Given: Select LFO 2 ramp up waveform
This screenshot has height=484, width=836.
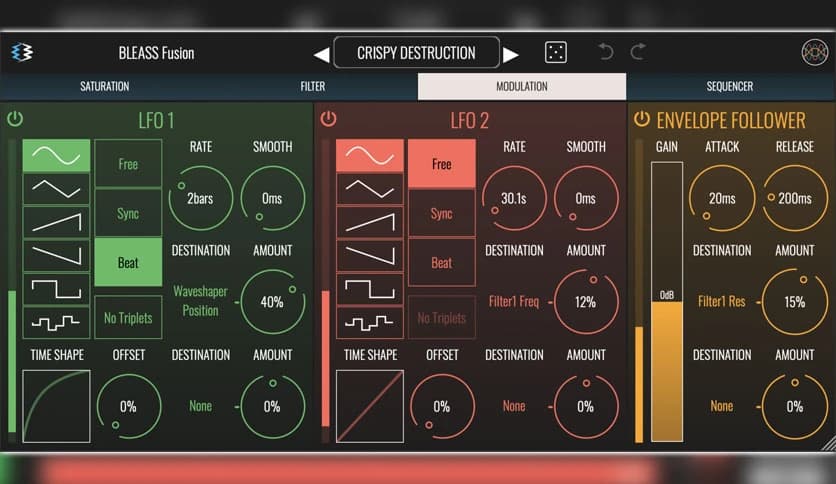Looking at the screenshot, I should [x=369, y=222].
